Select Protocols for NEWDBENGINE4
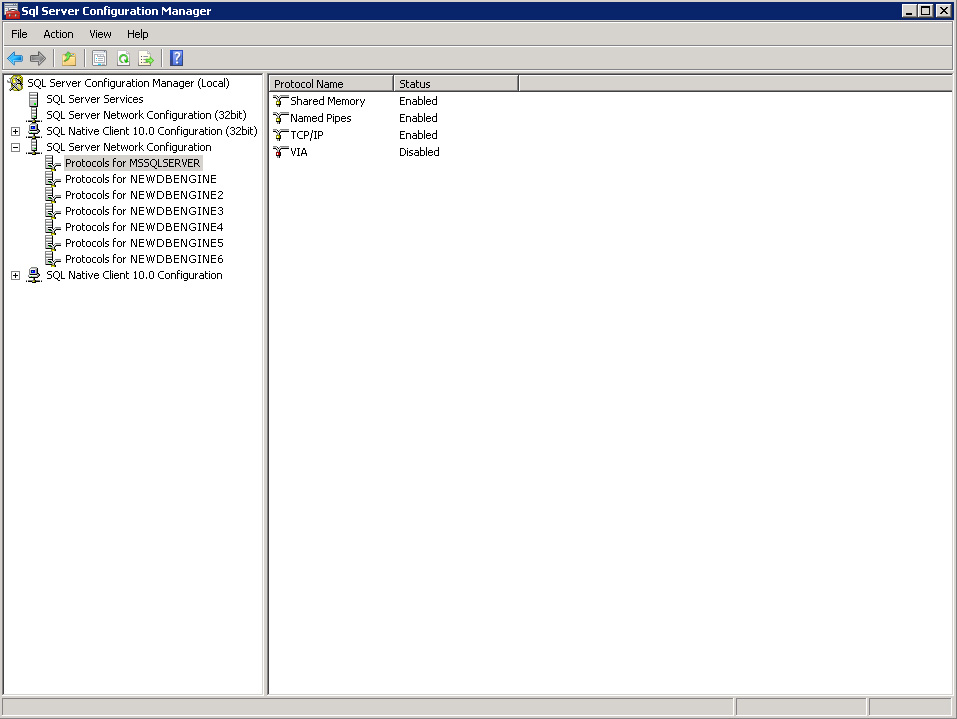This screenshot has width=957, height=719. [144, 227]
